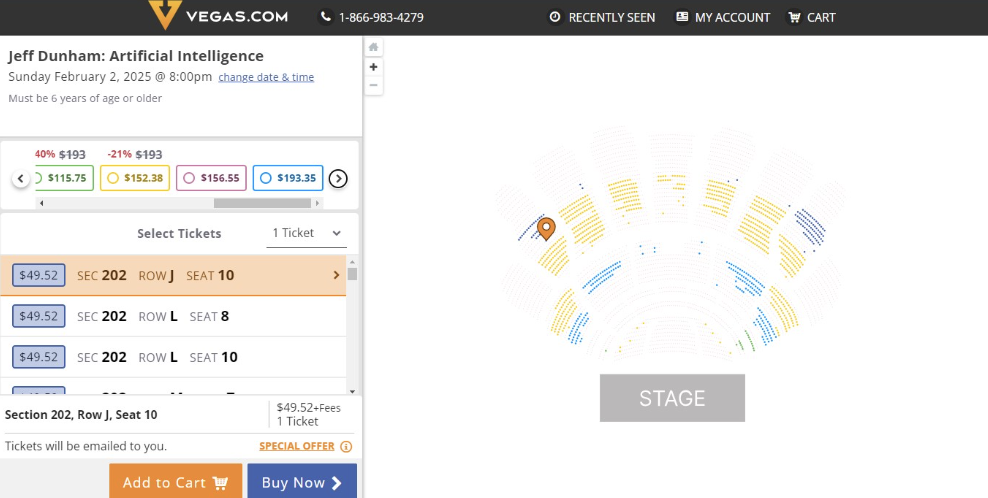Screen dimensions: 988x498
Task: Click the $49.52 badge for Row L Seat 8
Action: [x=38, y=316]
